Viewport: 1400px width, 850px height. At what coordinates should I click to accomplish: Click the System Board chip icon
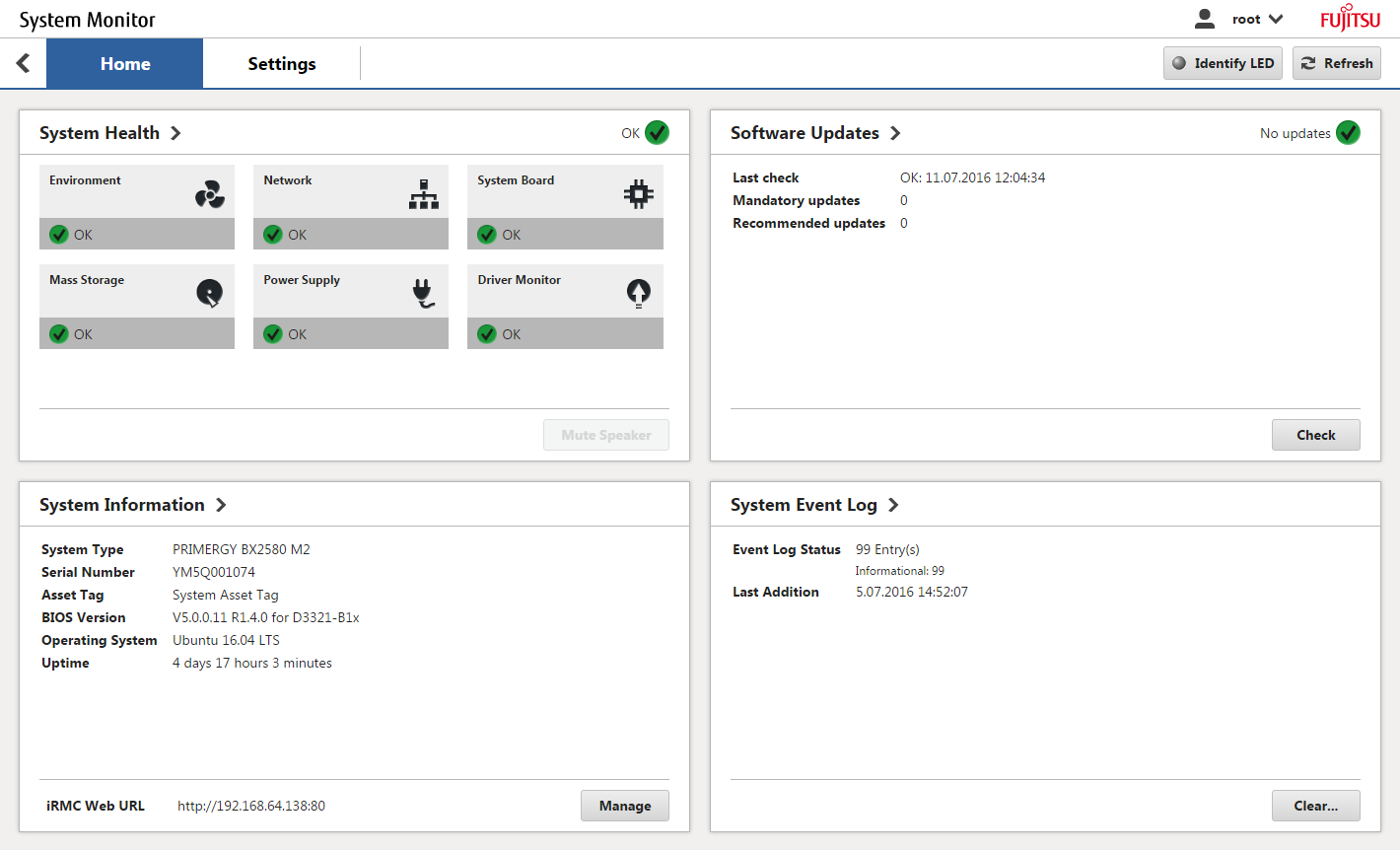click(x=638, y=193)
